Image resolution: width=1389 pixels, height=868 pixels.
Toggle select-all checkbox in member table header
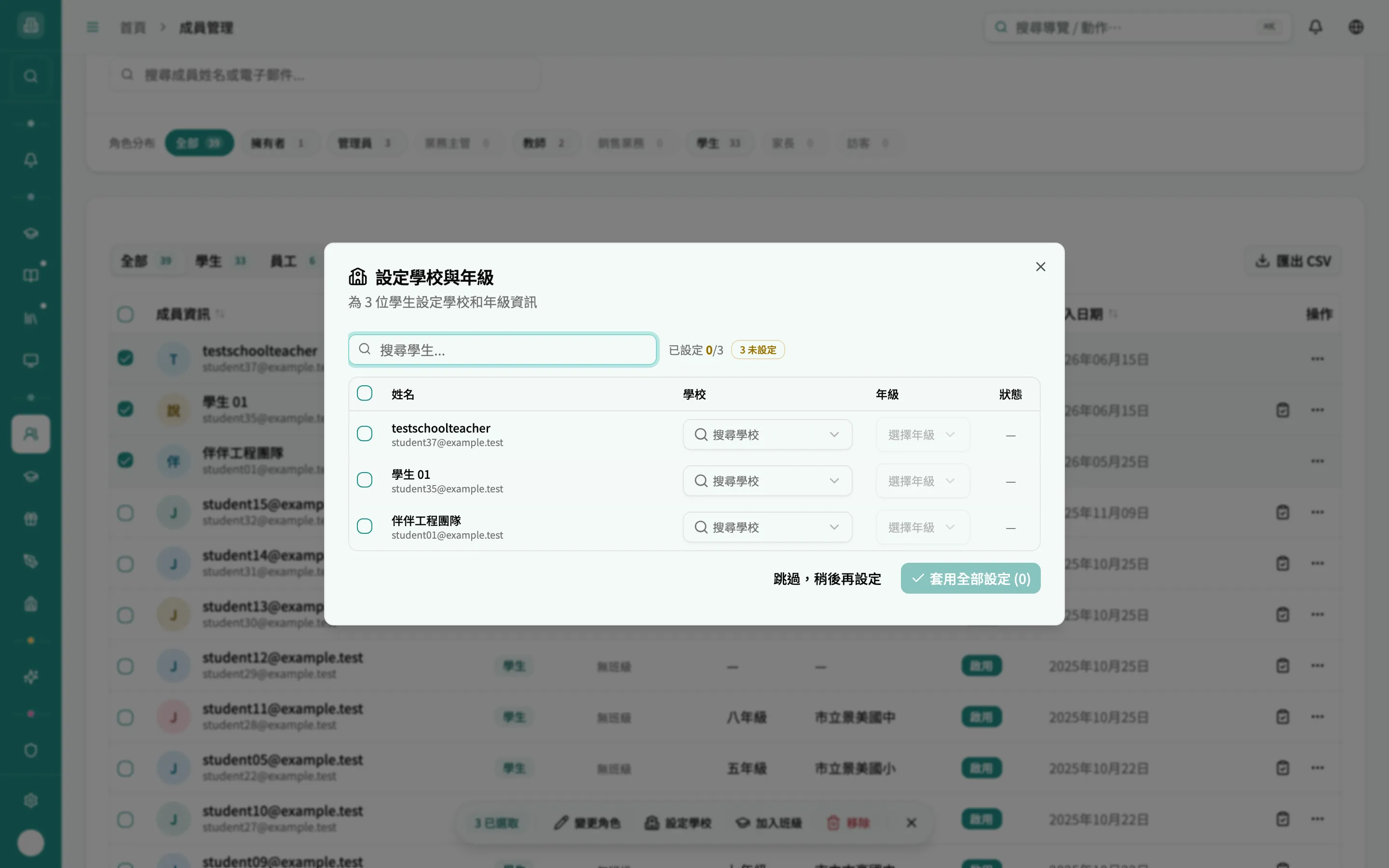click(x=125, y=314)
